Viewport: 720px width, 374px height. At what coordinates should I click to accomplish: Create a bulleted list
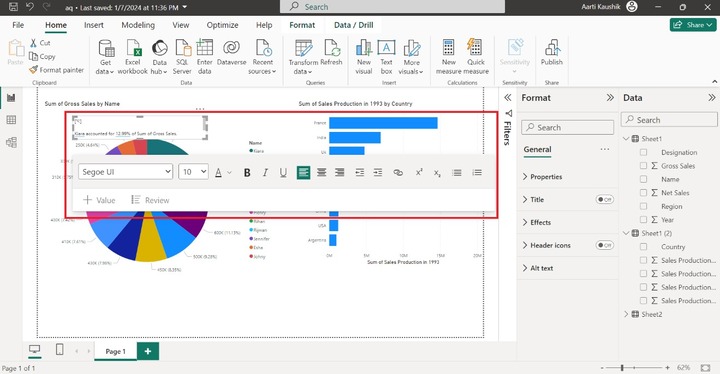coord(457,173)
